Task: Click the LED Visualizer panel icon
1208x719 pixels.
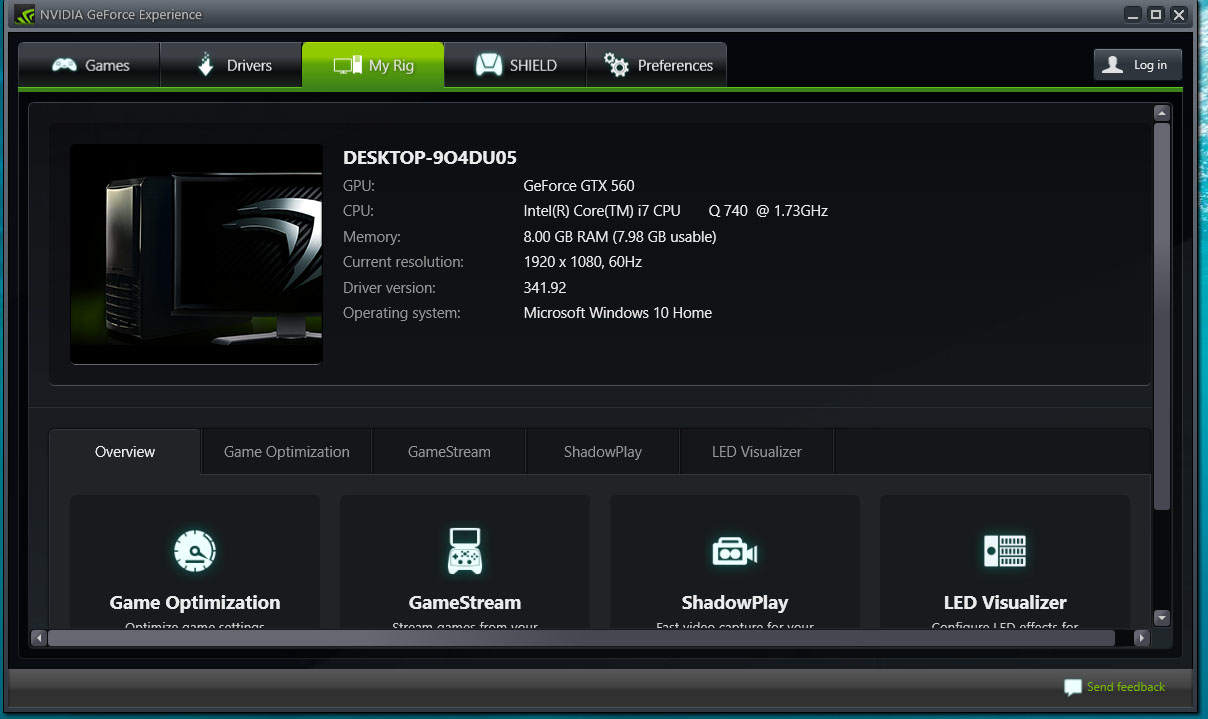Action: tap(1005, 550)
